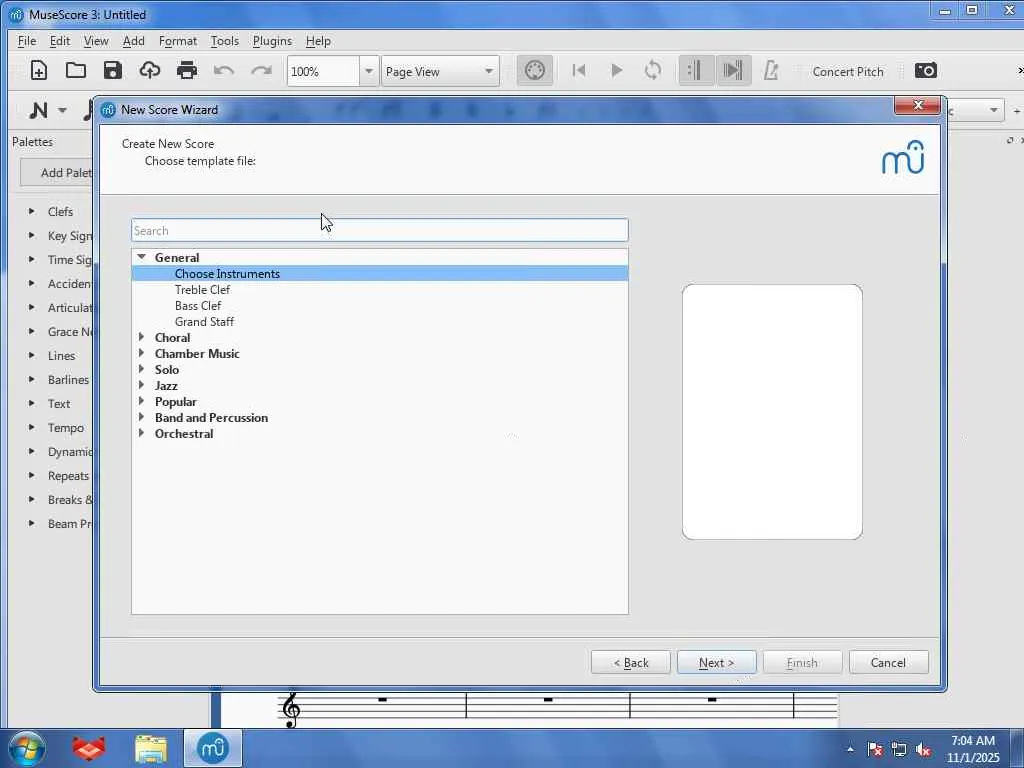
Task: Select the Bass Clef template
Action: (198, 306)
